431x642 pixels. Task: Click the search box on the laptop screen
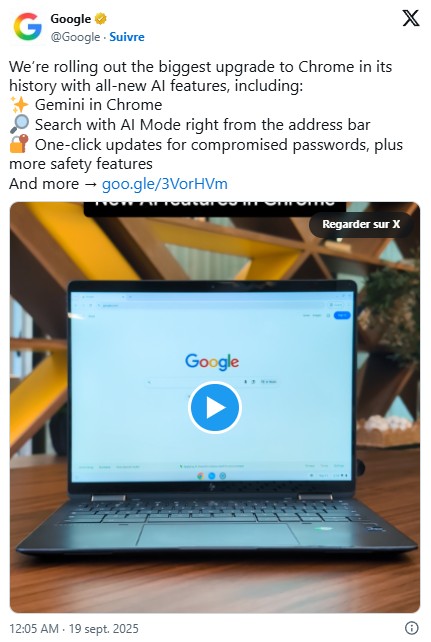pos(213,382)
